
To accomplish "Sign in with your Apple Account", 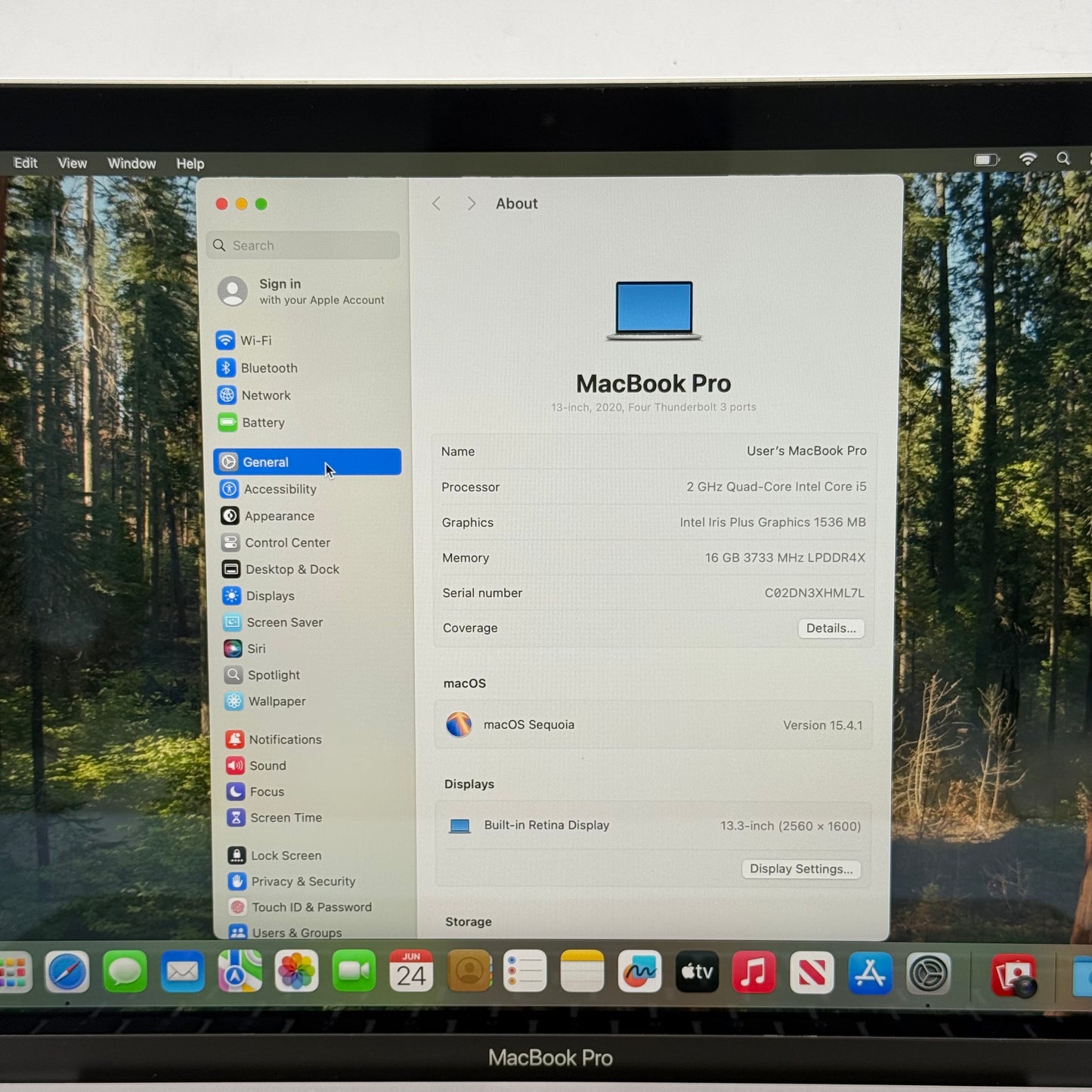I will tap(302, 291).
